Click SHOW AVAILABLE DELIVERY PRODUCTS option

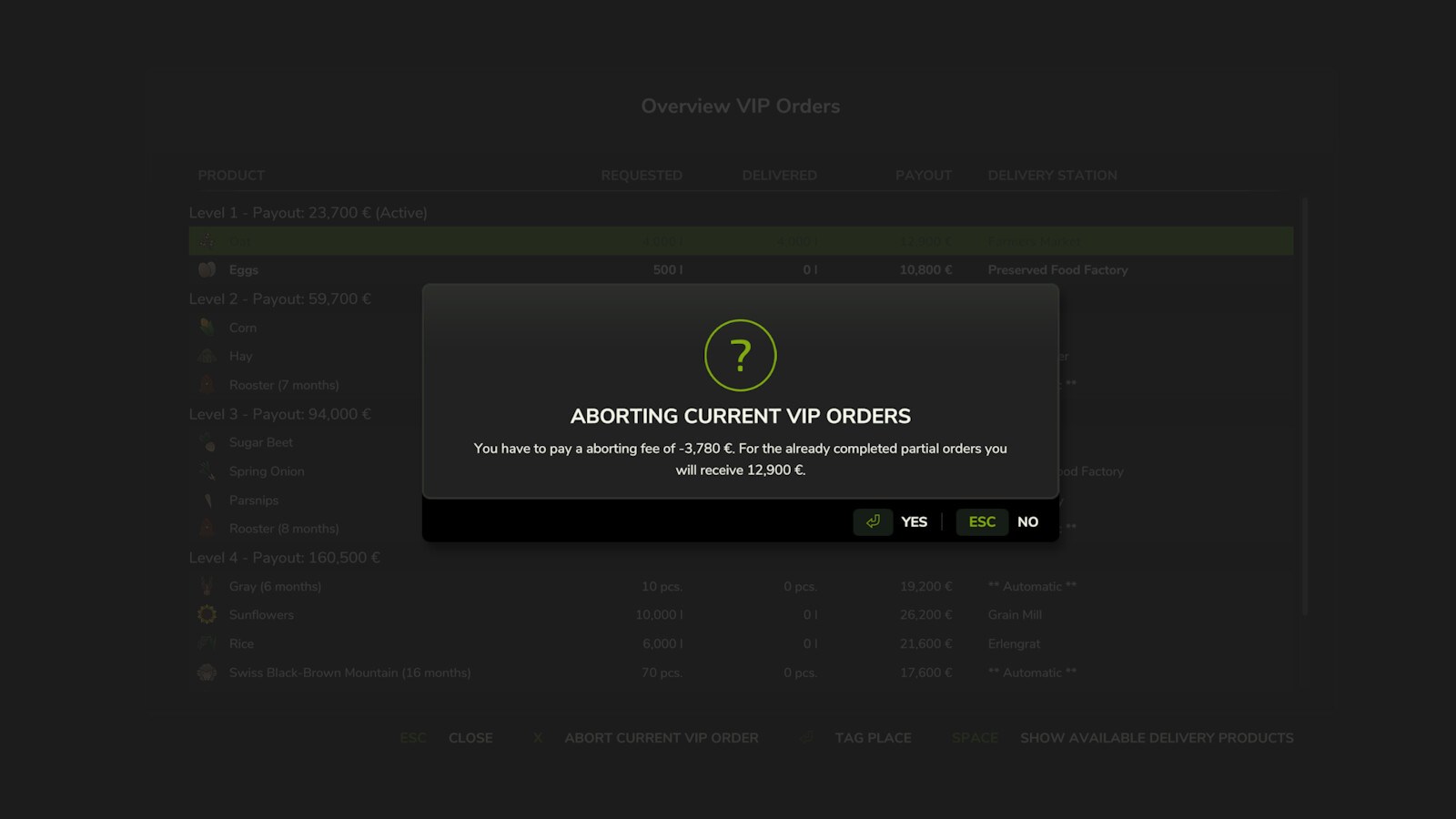pos(1157,738)
